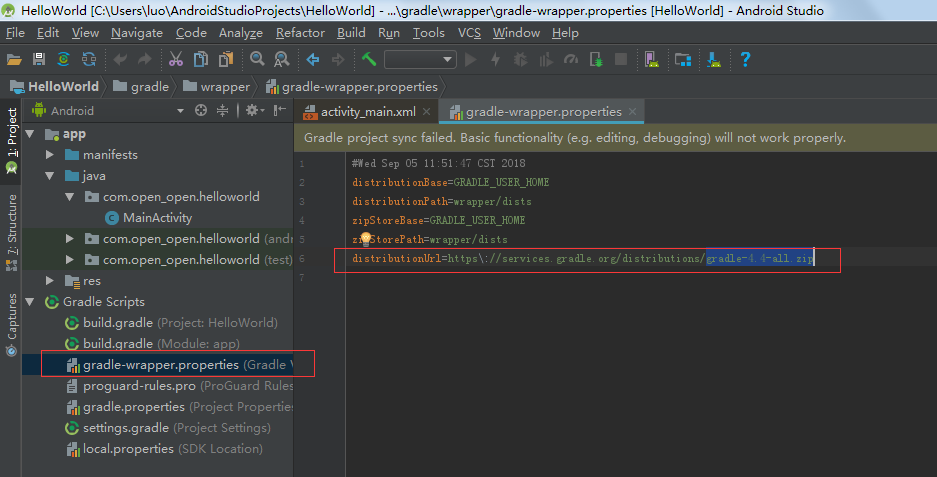937x477 pixels.
Task: Select local.properties file
Action: click(164, 449)
